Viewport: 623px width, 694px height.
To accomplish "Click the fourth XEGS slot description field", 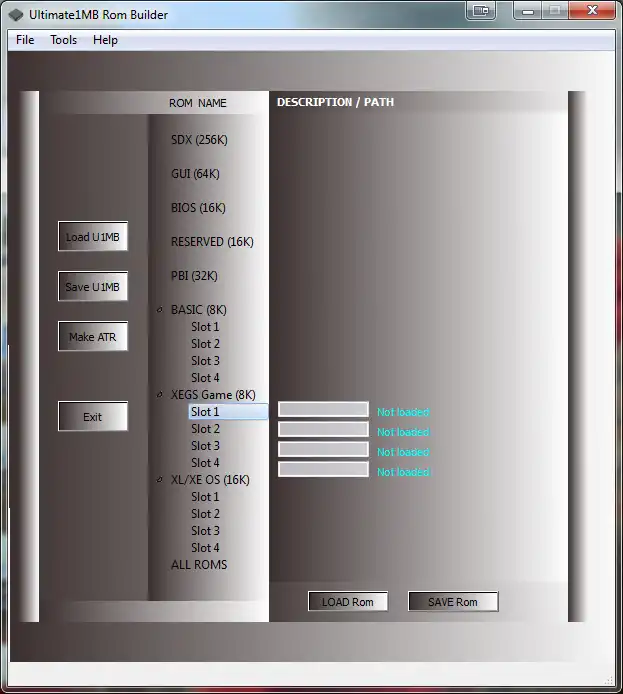I will coord(323,469).
